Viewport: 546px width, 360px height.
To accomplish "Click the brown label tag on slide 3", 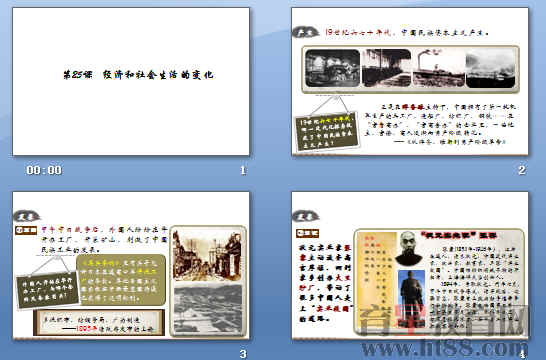I will (26, 230).
